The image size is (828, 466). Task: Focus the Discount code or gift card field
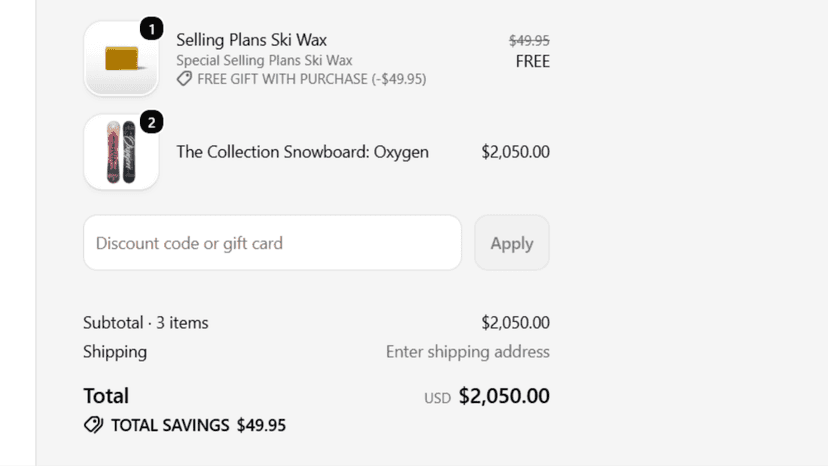coord(272,243)
